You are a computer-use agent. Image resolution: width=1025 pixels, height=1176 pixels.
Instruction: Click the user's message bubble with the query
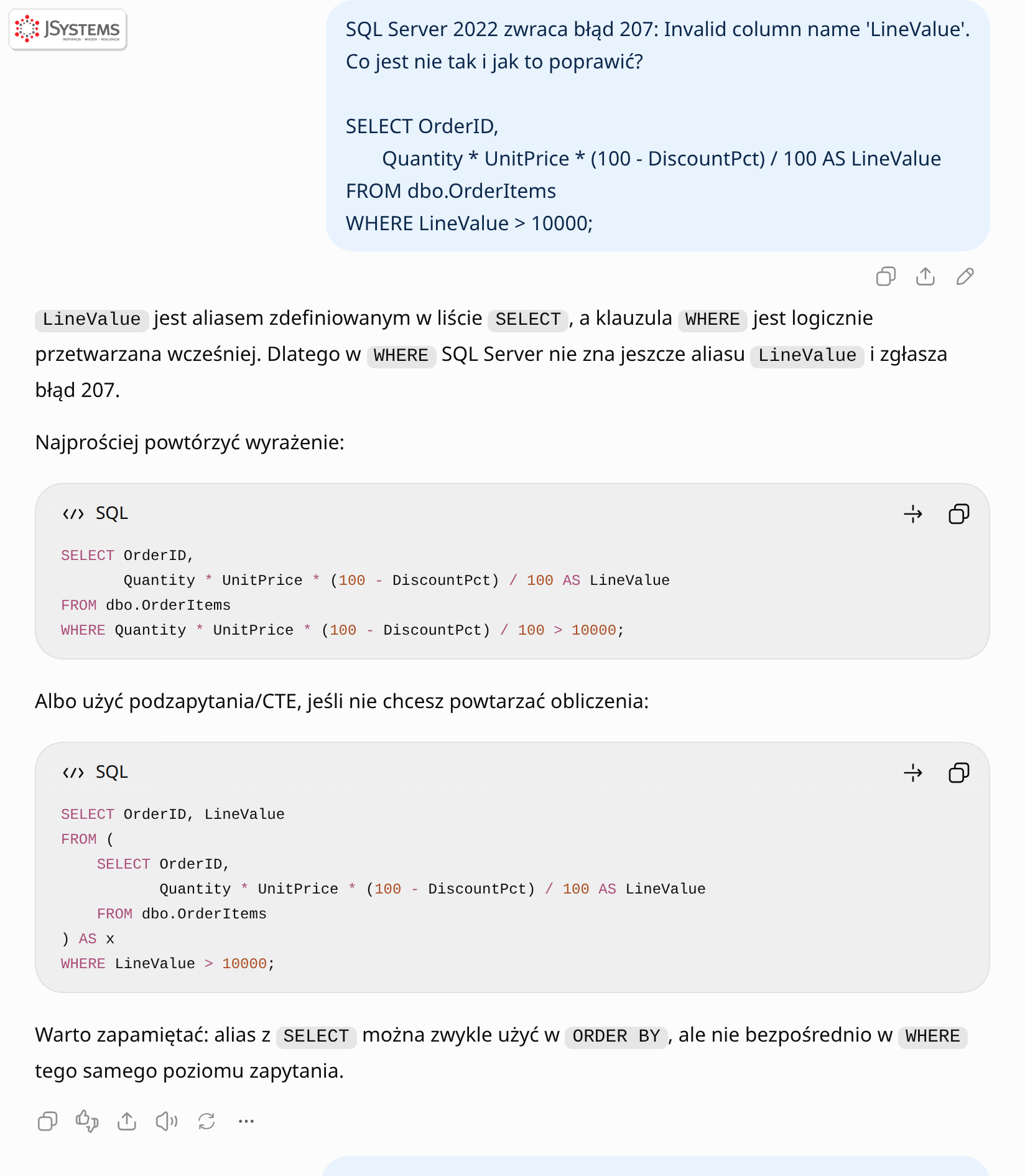pyautogui.click(x=657, y=126)
